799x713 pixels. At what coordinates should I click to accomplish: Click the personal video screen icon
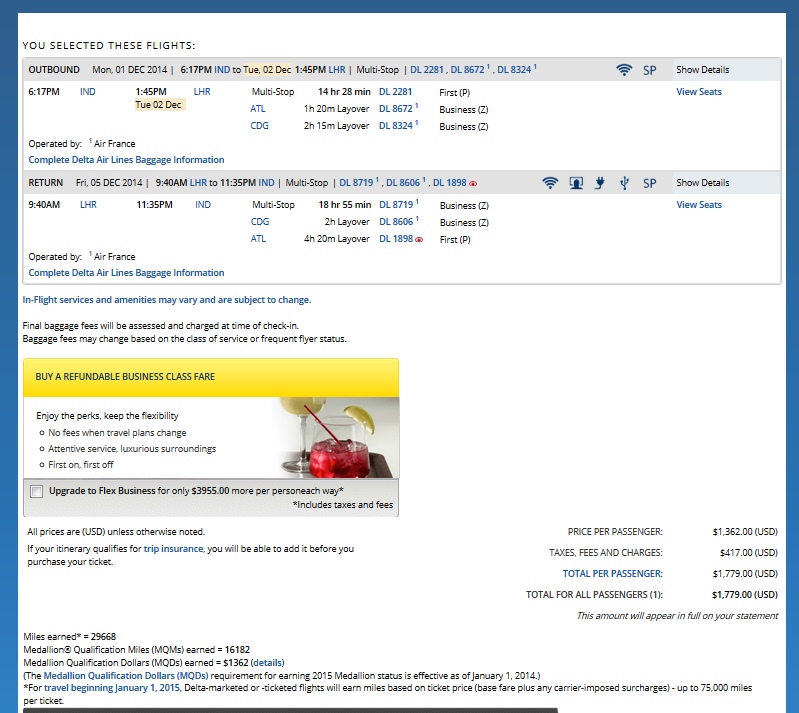coord(576,183)
